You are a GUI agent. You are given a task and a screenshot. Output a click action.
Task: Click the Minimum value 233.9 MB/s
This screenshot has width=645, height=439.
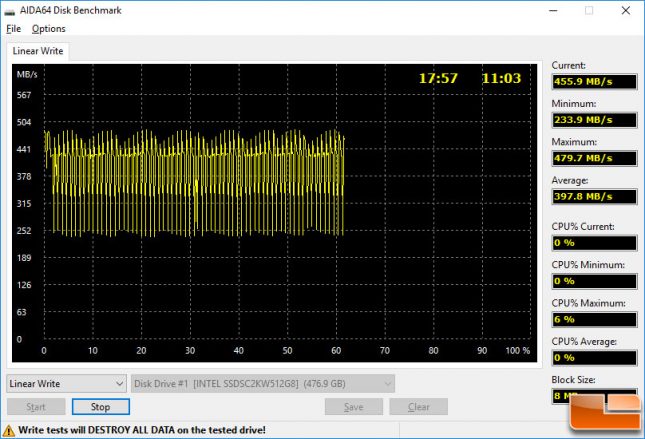click(594, 120)
